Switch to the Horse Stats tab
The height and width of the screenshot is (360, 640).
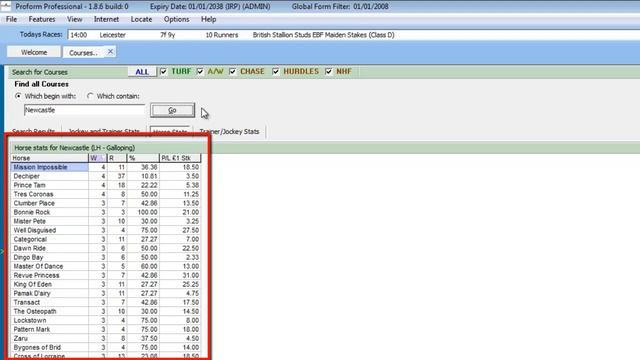[170, 131]
